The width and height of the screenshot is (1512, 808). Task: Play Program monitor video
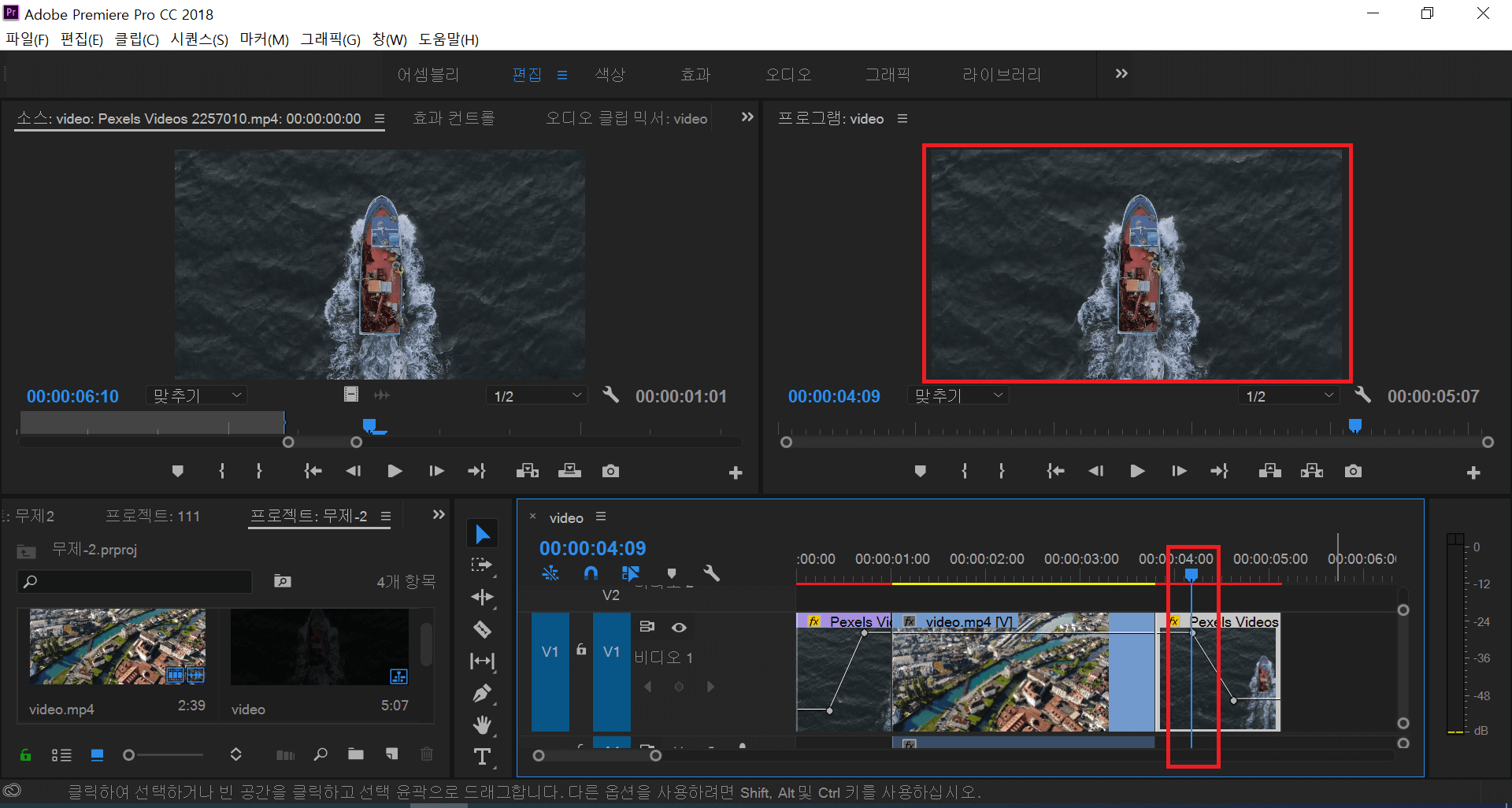tap(1137, 471)
